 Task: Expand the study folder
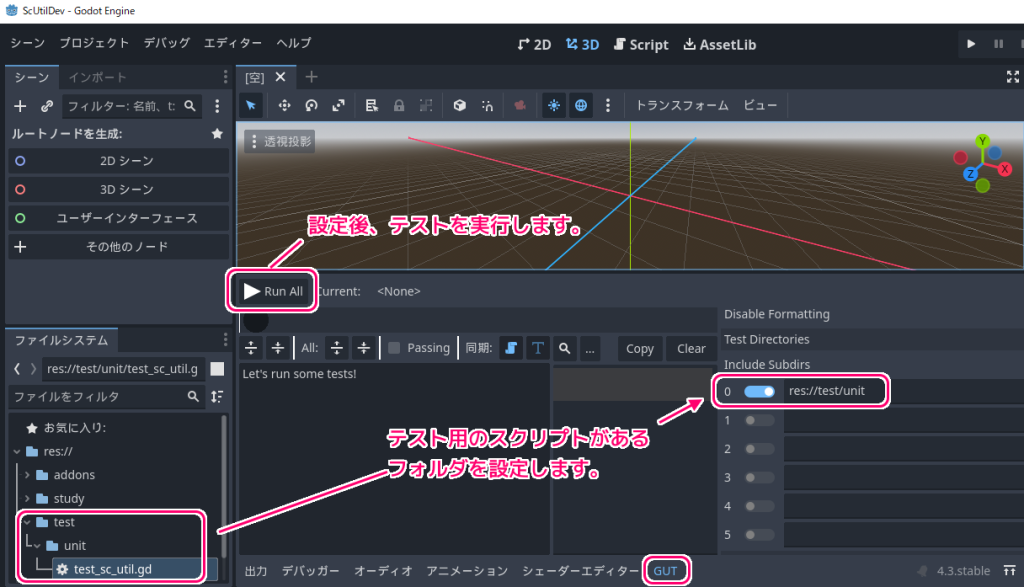pos(27,498)
